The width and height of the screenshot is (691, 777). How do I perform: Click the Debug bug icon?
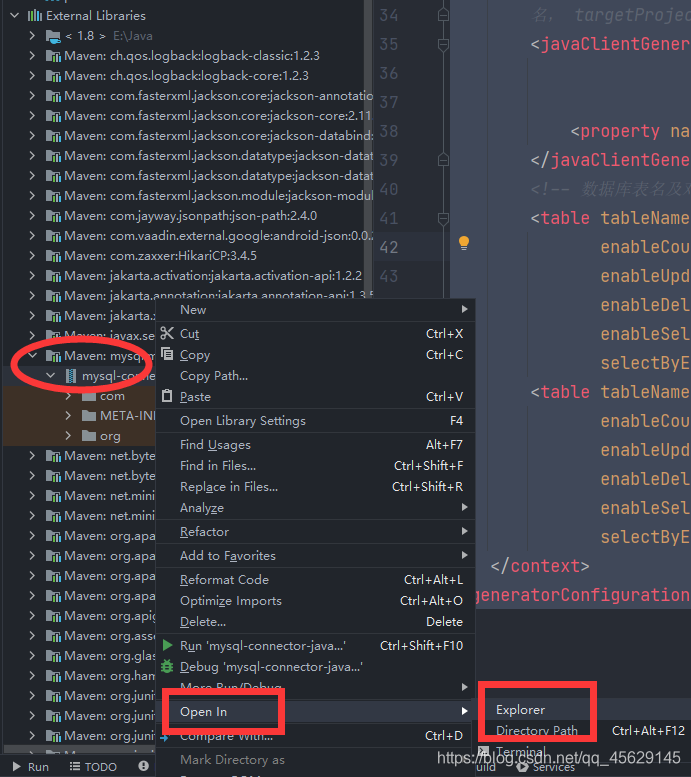(x=167, y=666)
